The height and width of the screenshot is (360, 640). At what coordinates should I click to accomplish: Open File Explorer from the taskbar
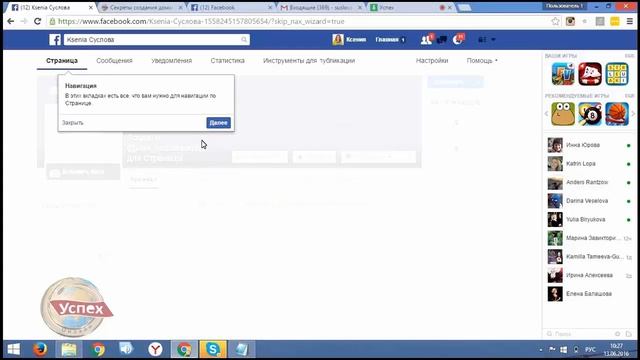pyautogui.click(x=69, y=349)
